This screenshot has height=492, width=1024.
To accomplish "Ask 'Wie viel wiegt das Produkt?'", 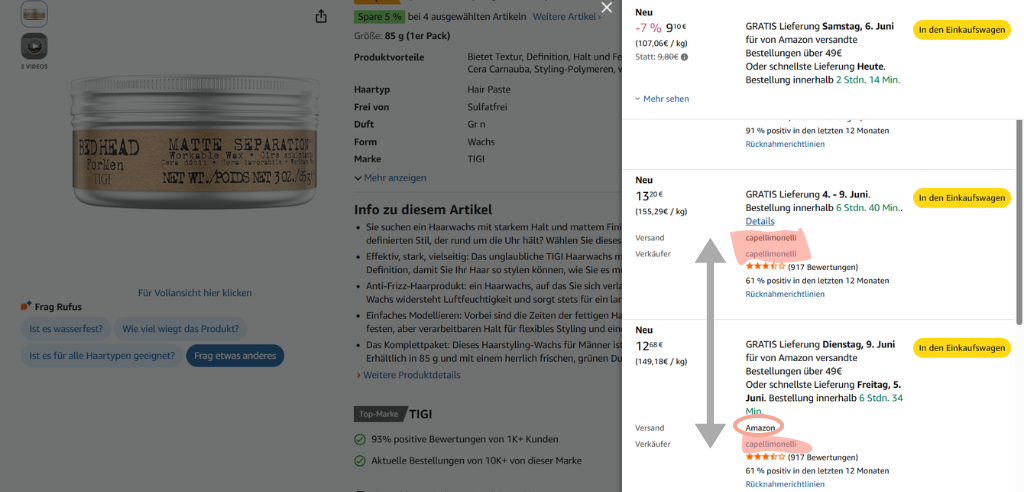I will [181, 329].
